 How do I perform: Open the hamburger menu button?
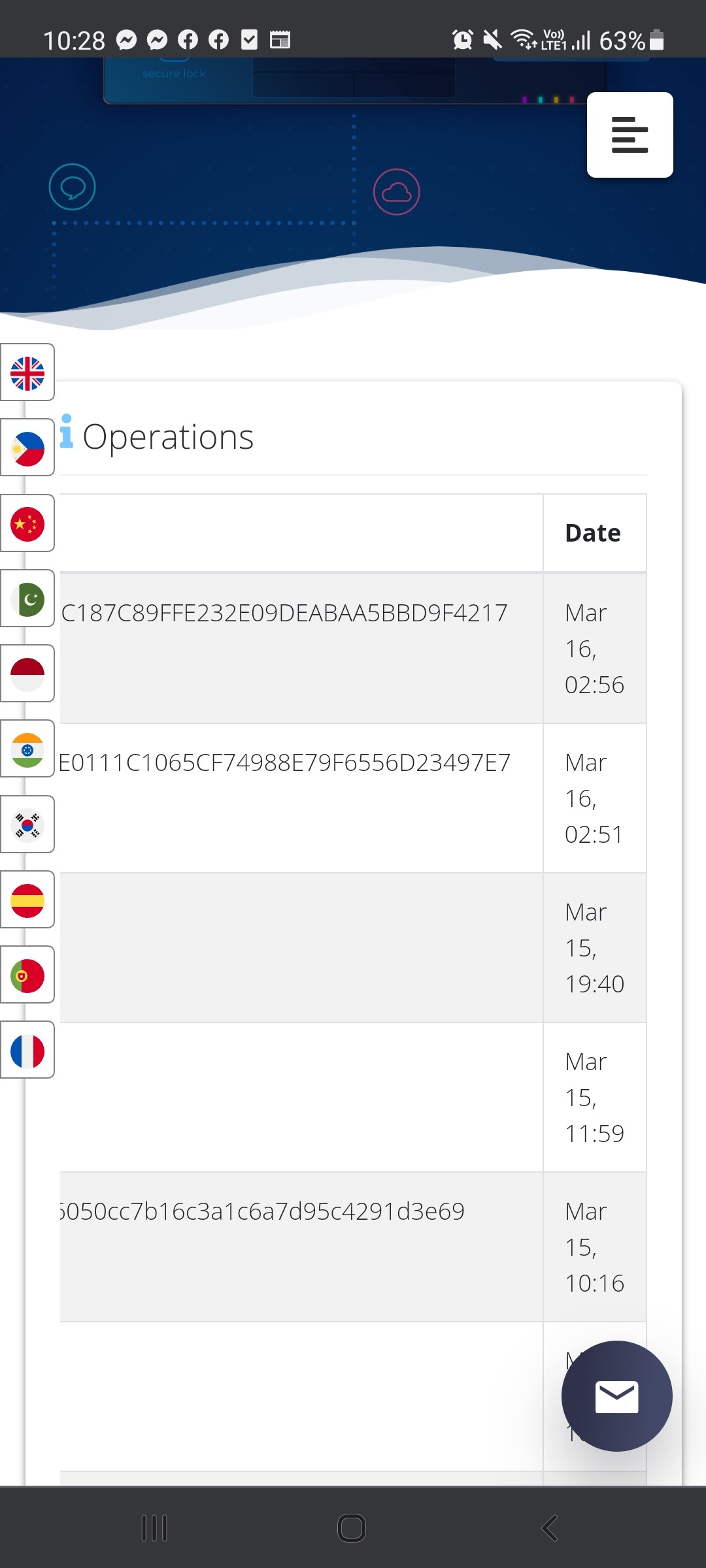(630, 135)
